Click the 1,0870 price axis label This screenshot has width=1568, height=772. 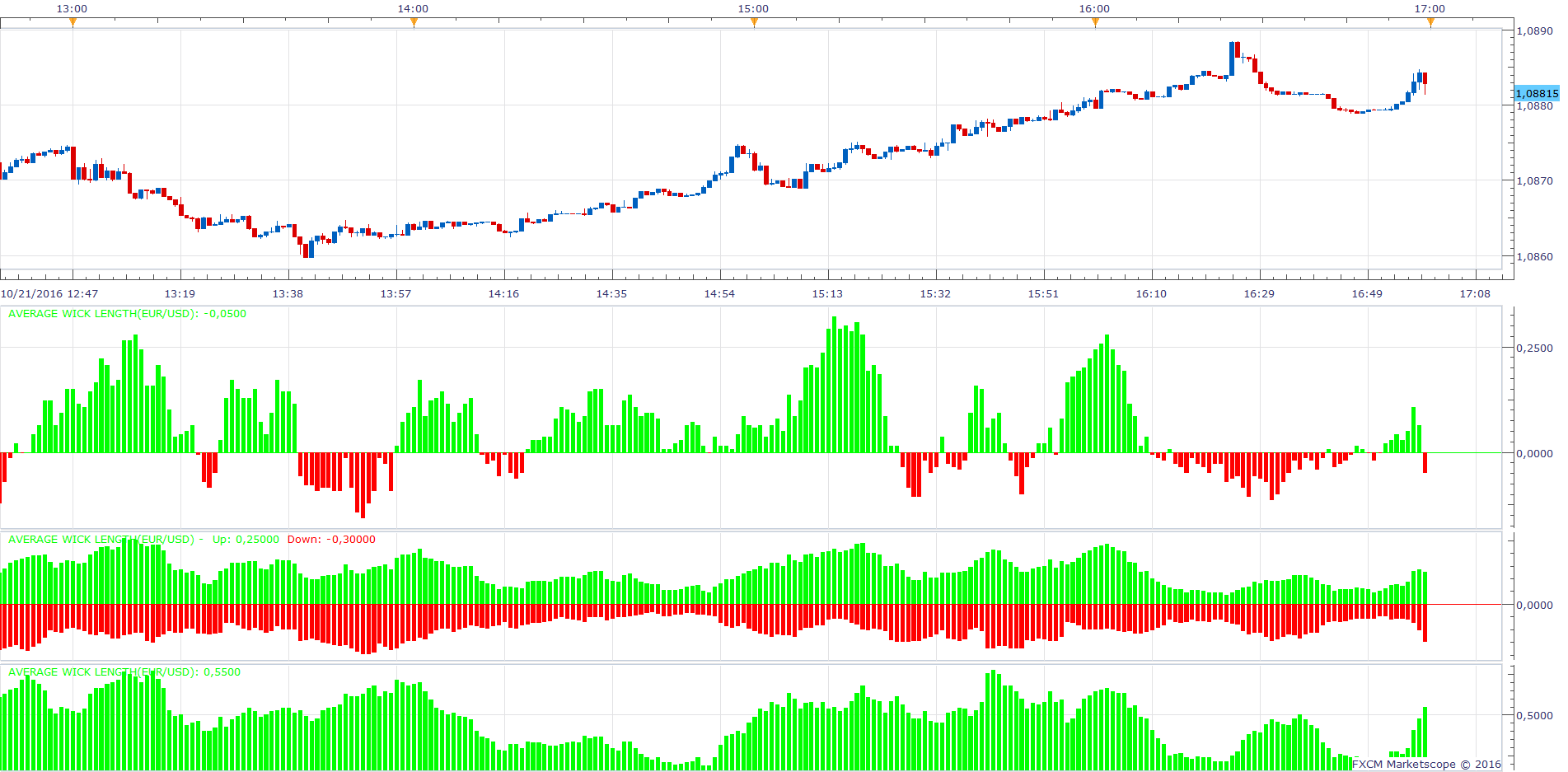point(1535,180)
